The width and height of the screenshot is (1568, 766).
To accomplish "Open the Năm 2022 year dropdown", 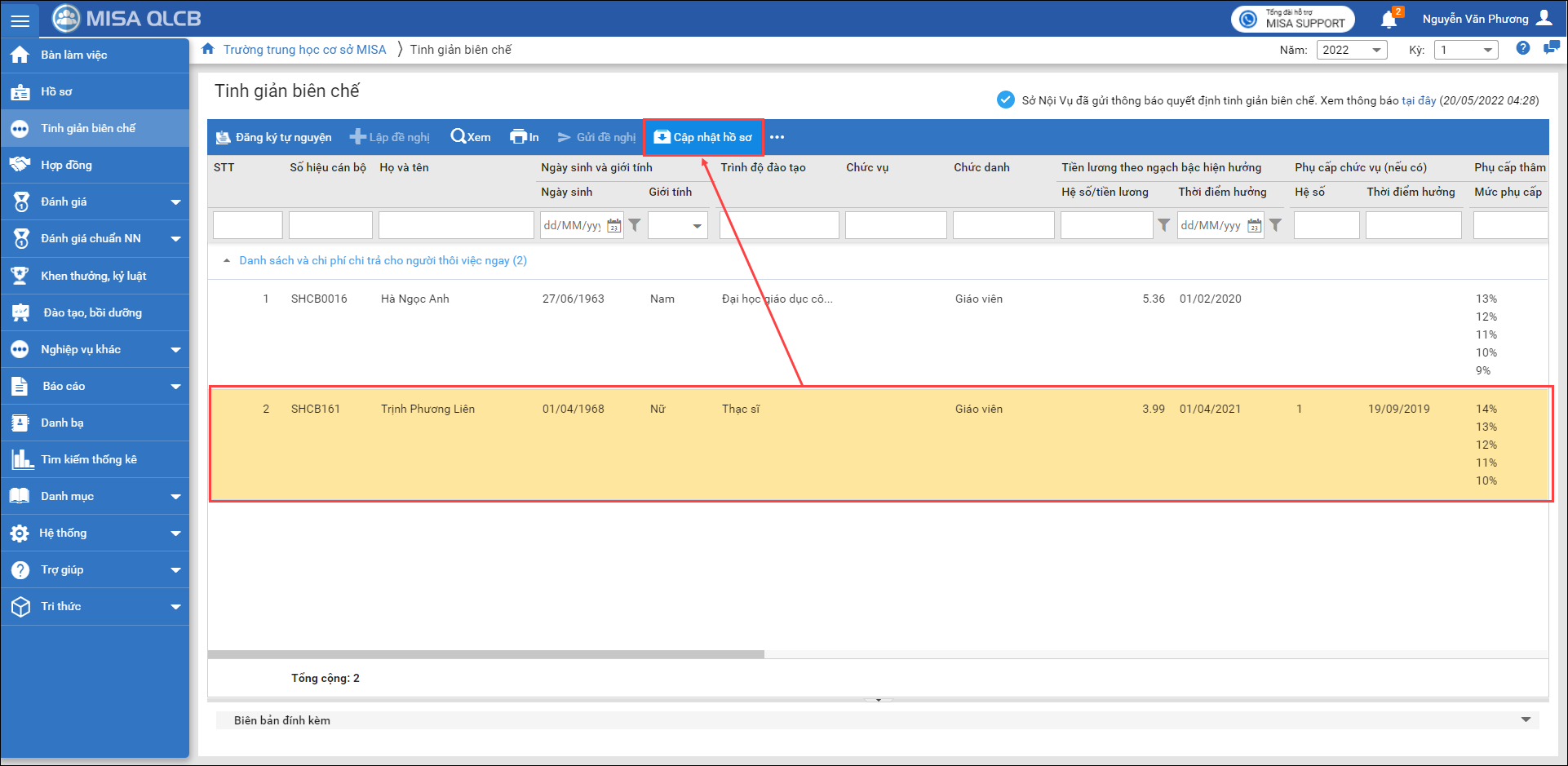I will pyautogui.click(x=1351, y=50).
